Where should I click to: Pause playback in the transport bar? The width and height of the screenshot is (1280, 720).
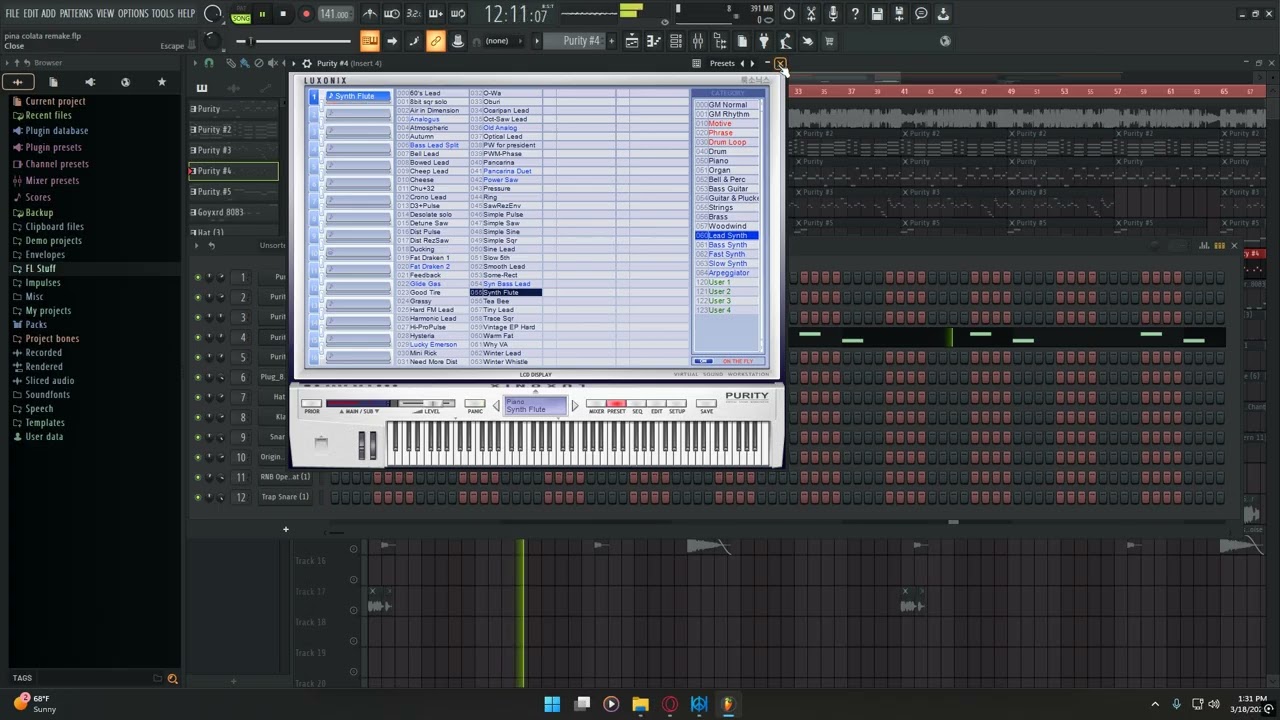262,14
